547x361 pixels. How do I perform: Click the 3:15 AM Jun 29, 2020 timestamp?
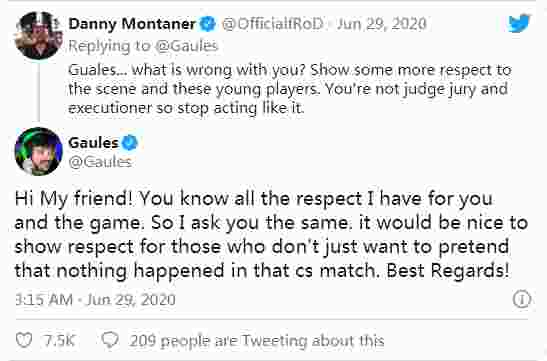point(95,300)
